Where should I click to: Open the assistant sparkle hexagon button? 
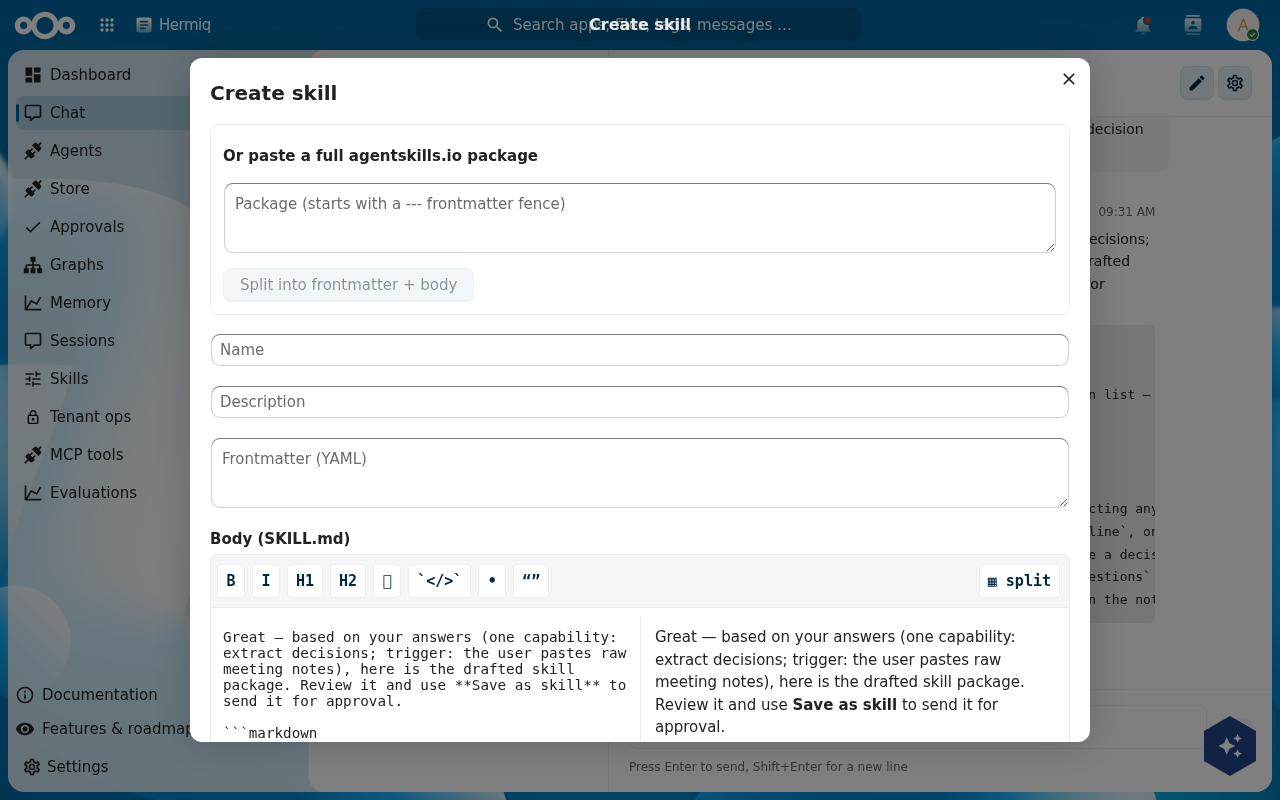click(1230, 746)
